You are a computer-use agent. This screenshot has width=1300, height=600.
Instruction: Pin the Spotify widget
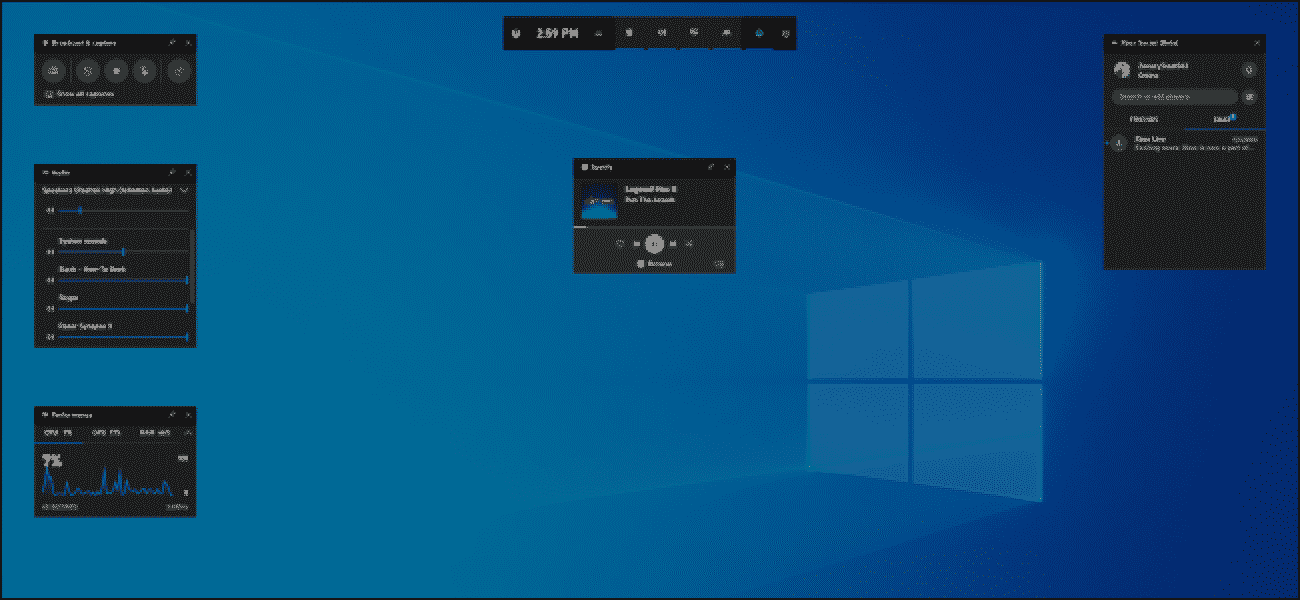[710, 167]
